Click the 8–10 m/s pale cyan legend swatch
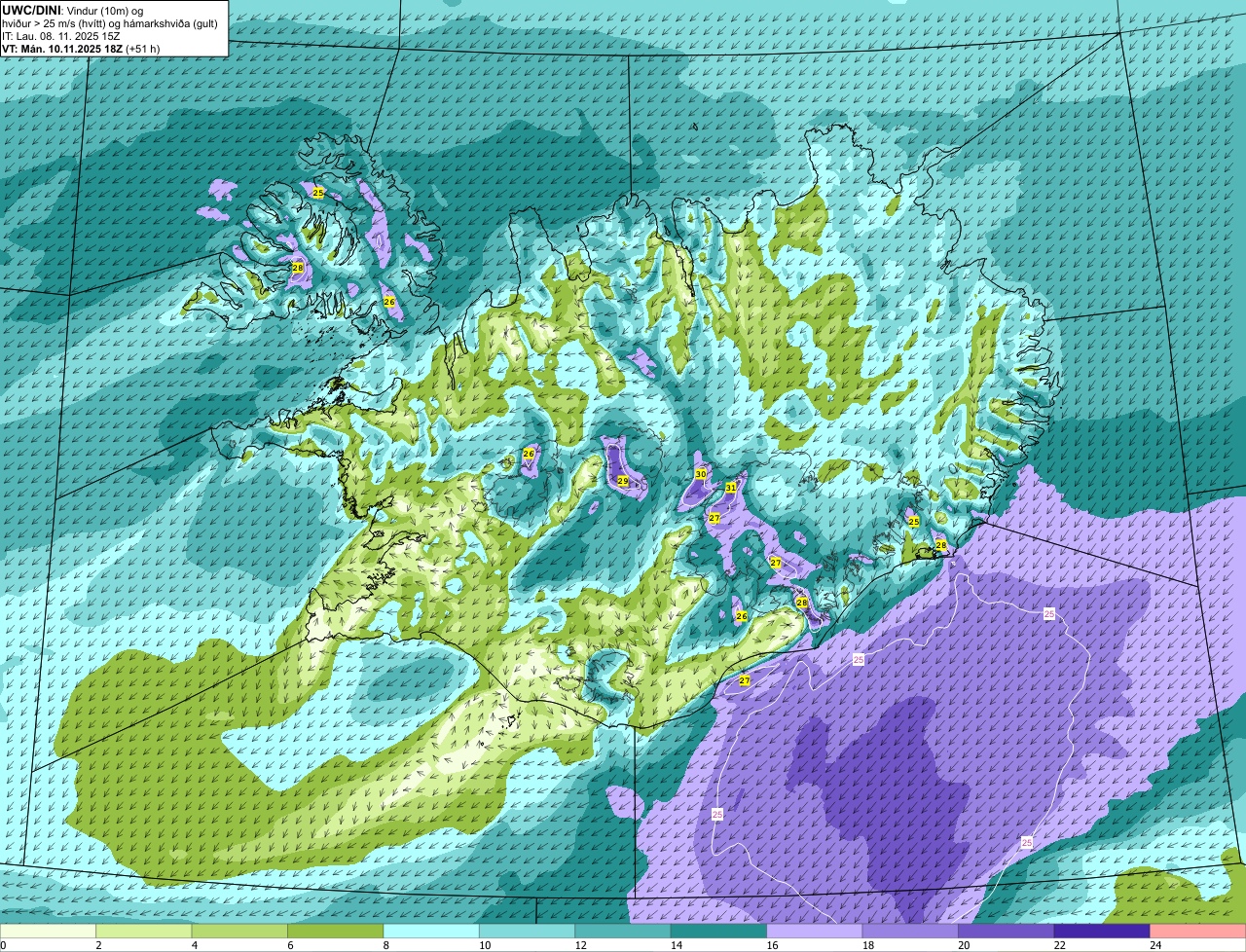The height and width of the screenshot is (952, 1246). (432, 932)
